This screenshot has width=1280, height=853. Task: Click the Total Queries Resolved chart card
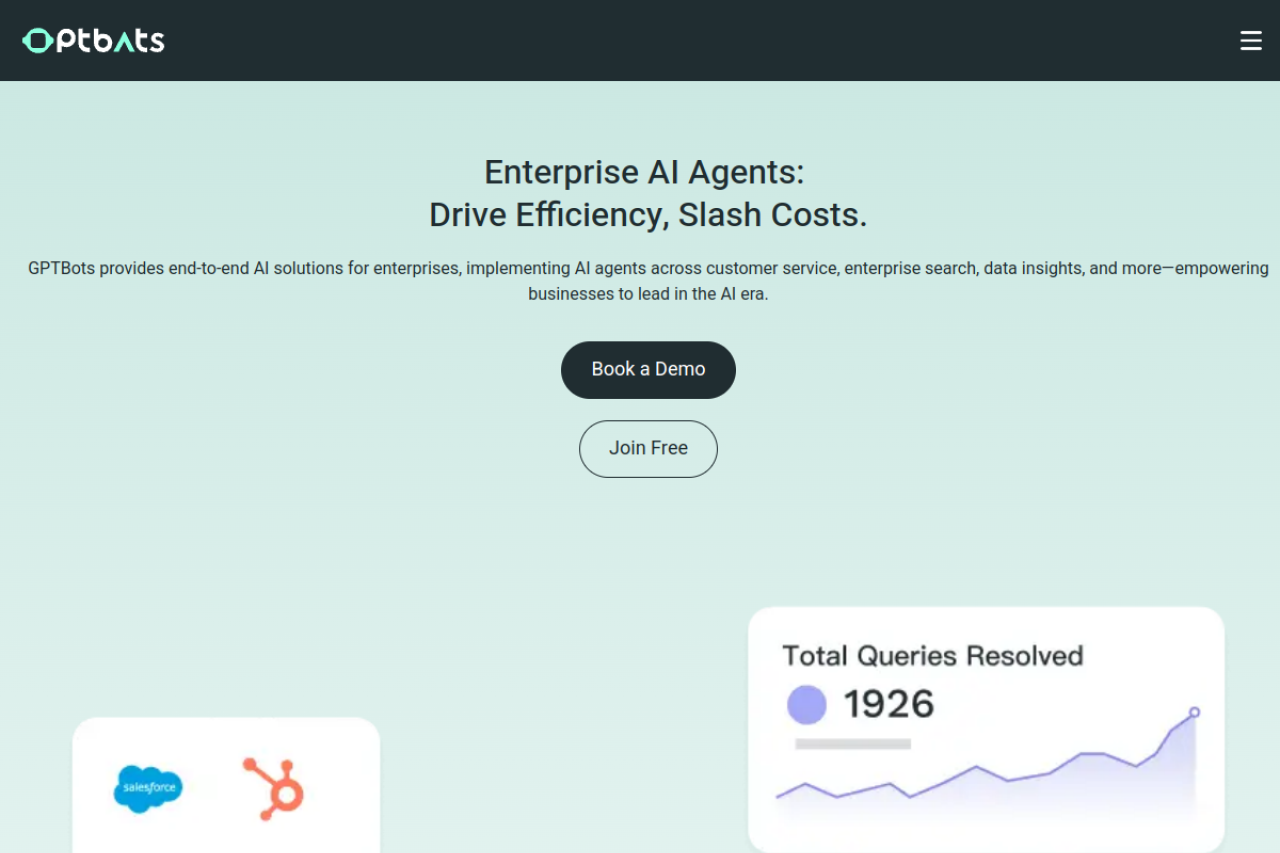pos(986,729)
